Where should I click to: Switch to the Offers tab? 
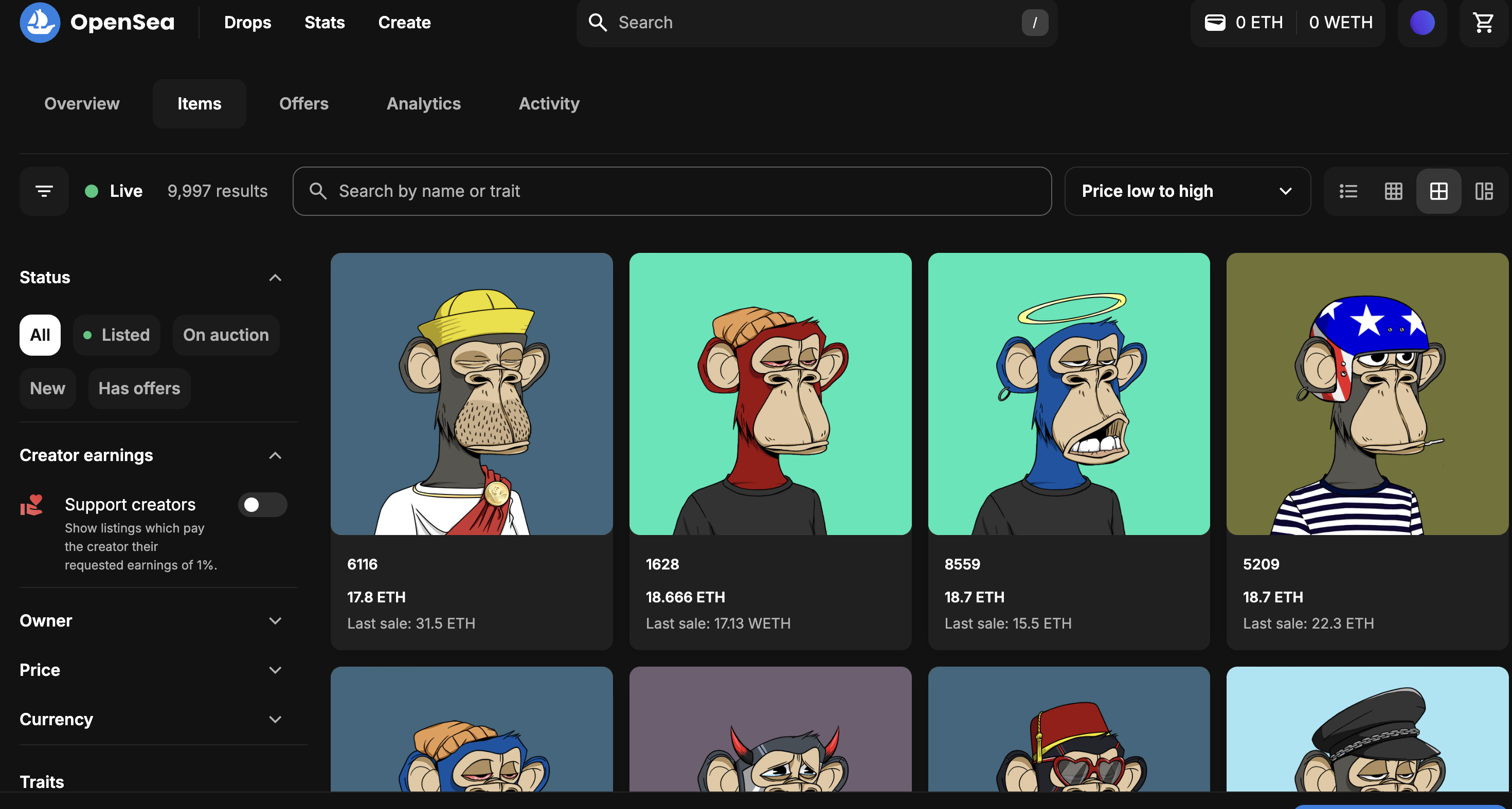(304, 104)
